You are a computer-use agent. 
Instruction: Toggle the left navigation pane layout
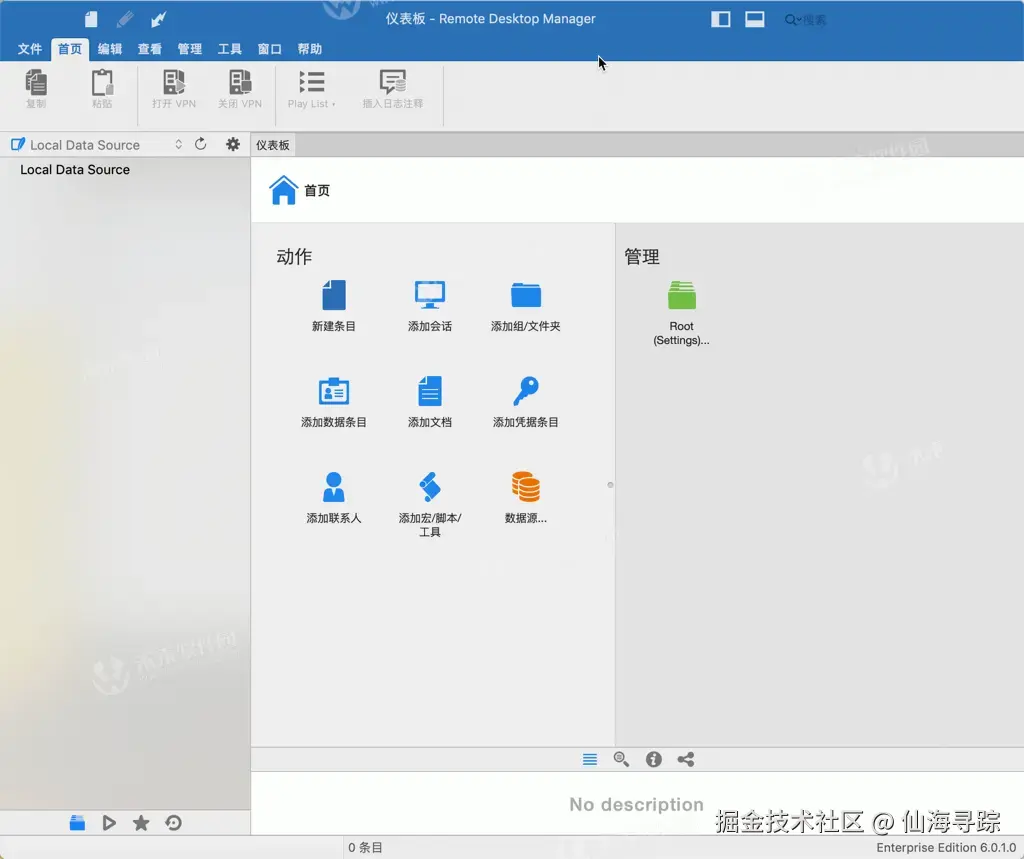pyautogui.click(x=720, y=19)
